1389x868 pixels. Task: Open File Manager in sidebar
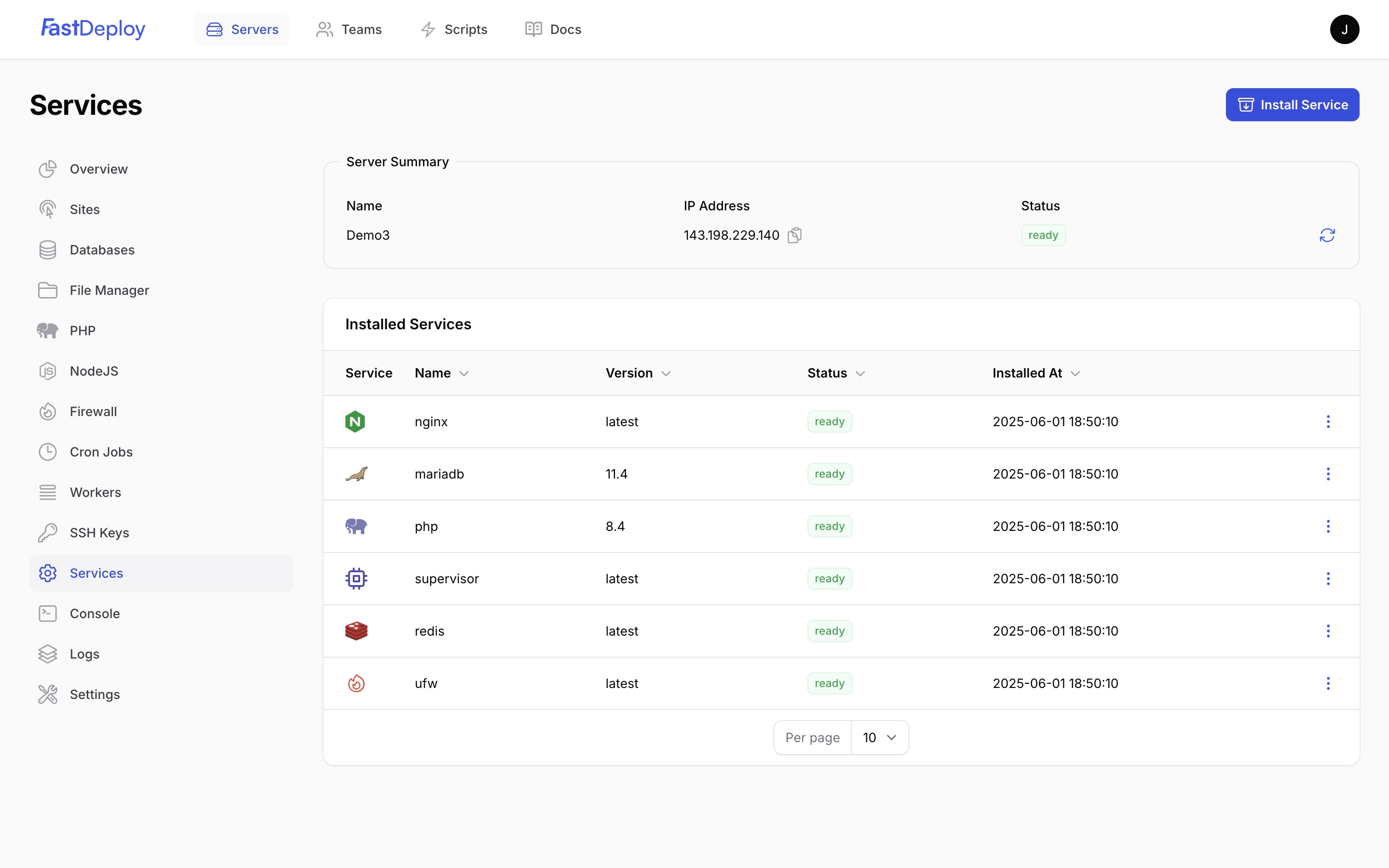[x=161, y=290]
